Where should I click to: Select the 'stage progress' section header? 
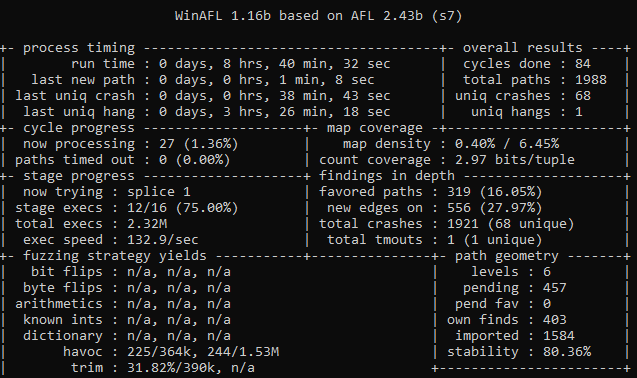[79, 176]
